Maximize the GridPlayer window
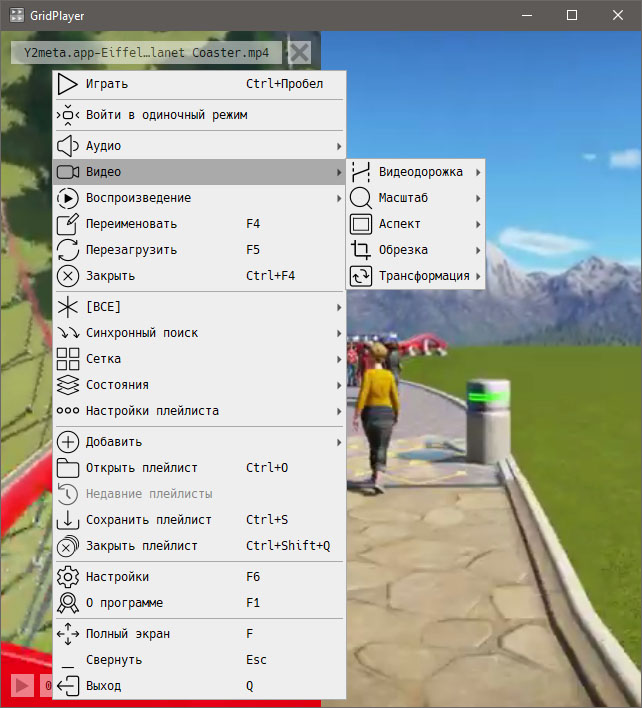 [572, 15]
